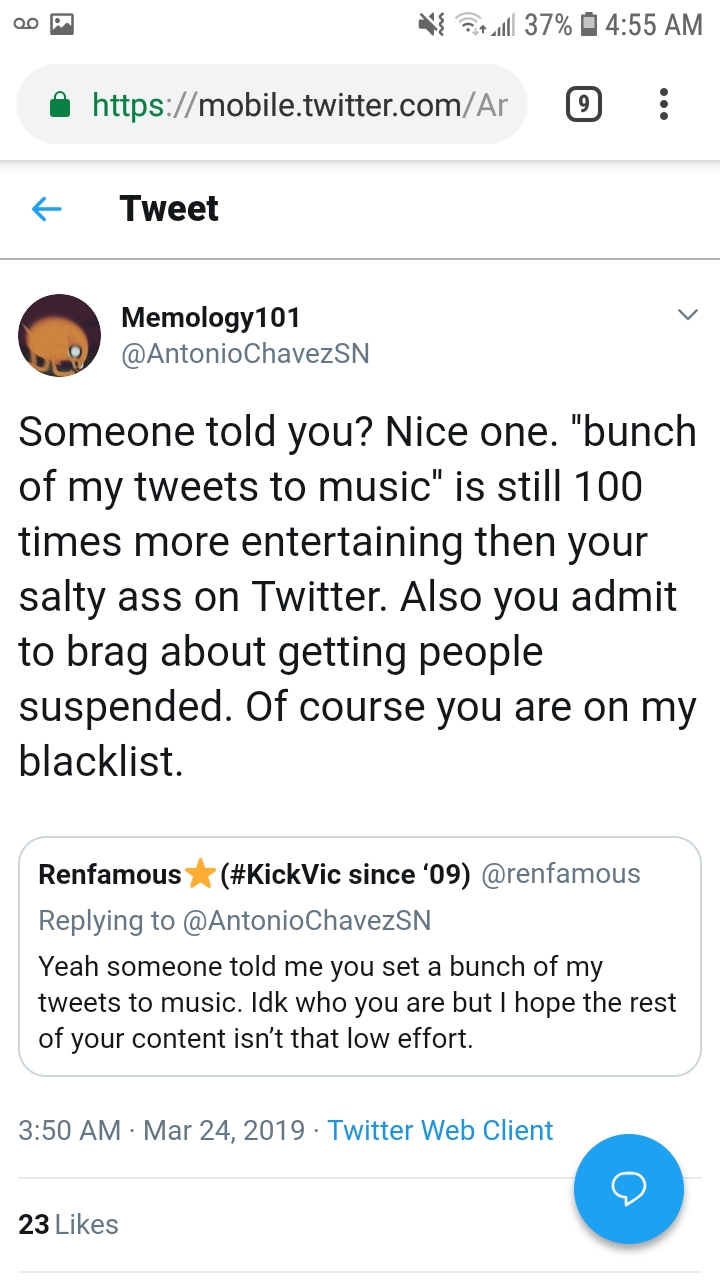The width and height of the screenshot is (720, 1280).
Task: Tap the back arrow beside Tweet
Action: coord(46,209)
